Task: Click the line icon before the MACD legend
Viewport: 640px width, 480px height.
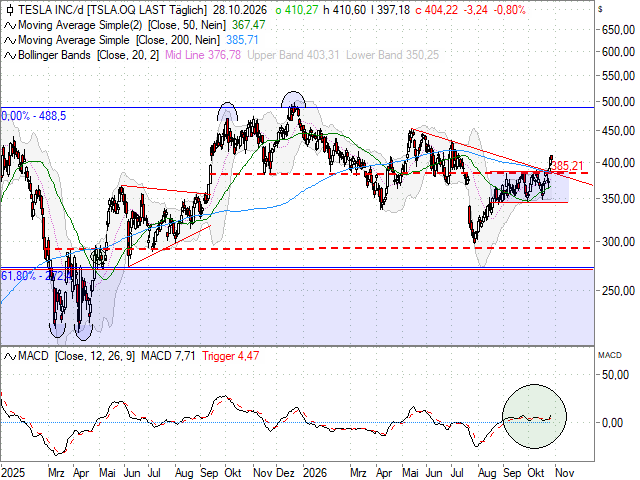Action: [10, 356]
